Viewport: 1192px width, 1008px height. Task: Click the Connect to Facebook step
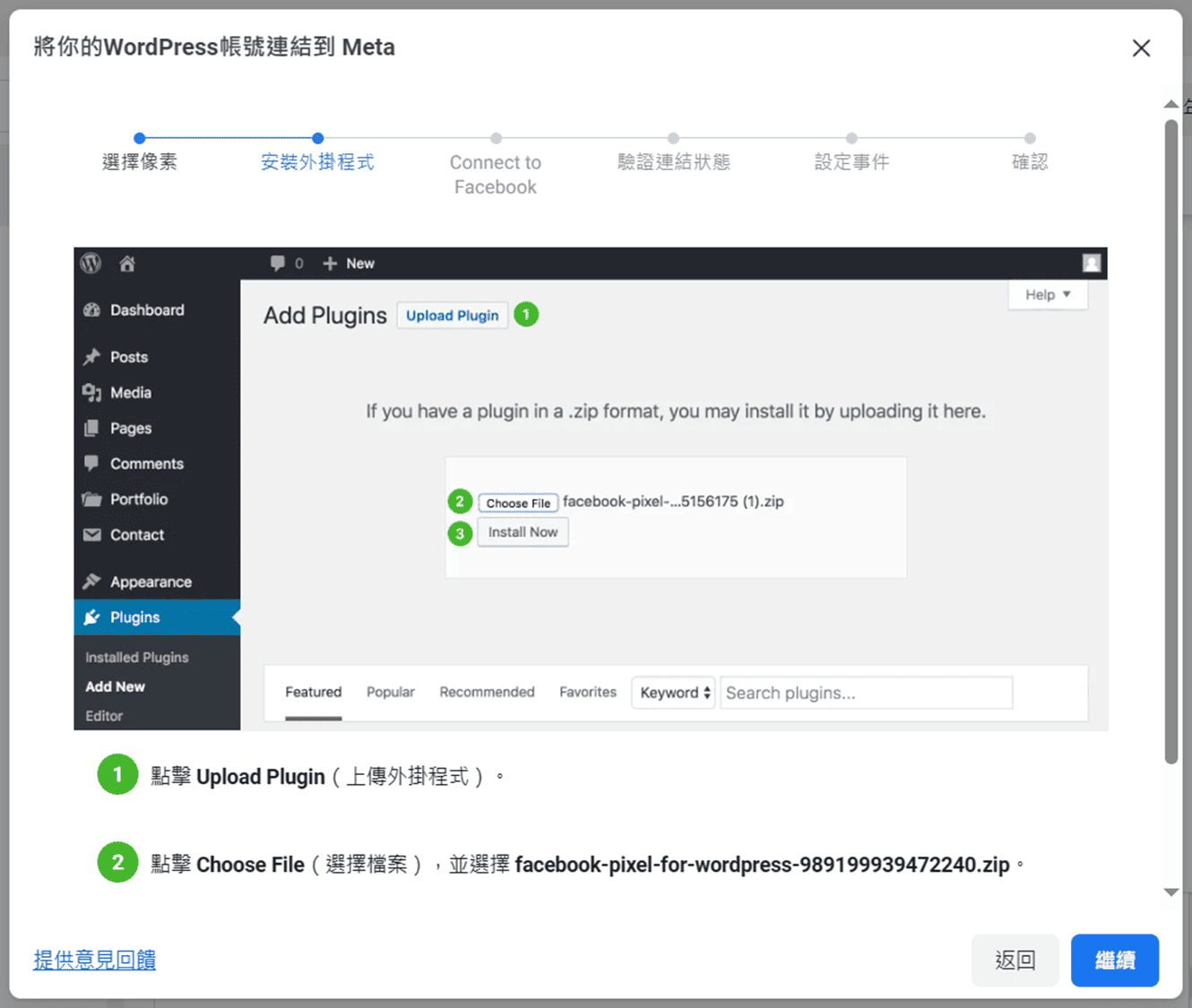tap(496, 174)
